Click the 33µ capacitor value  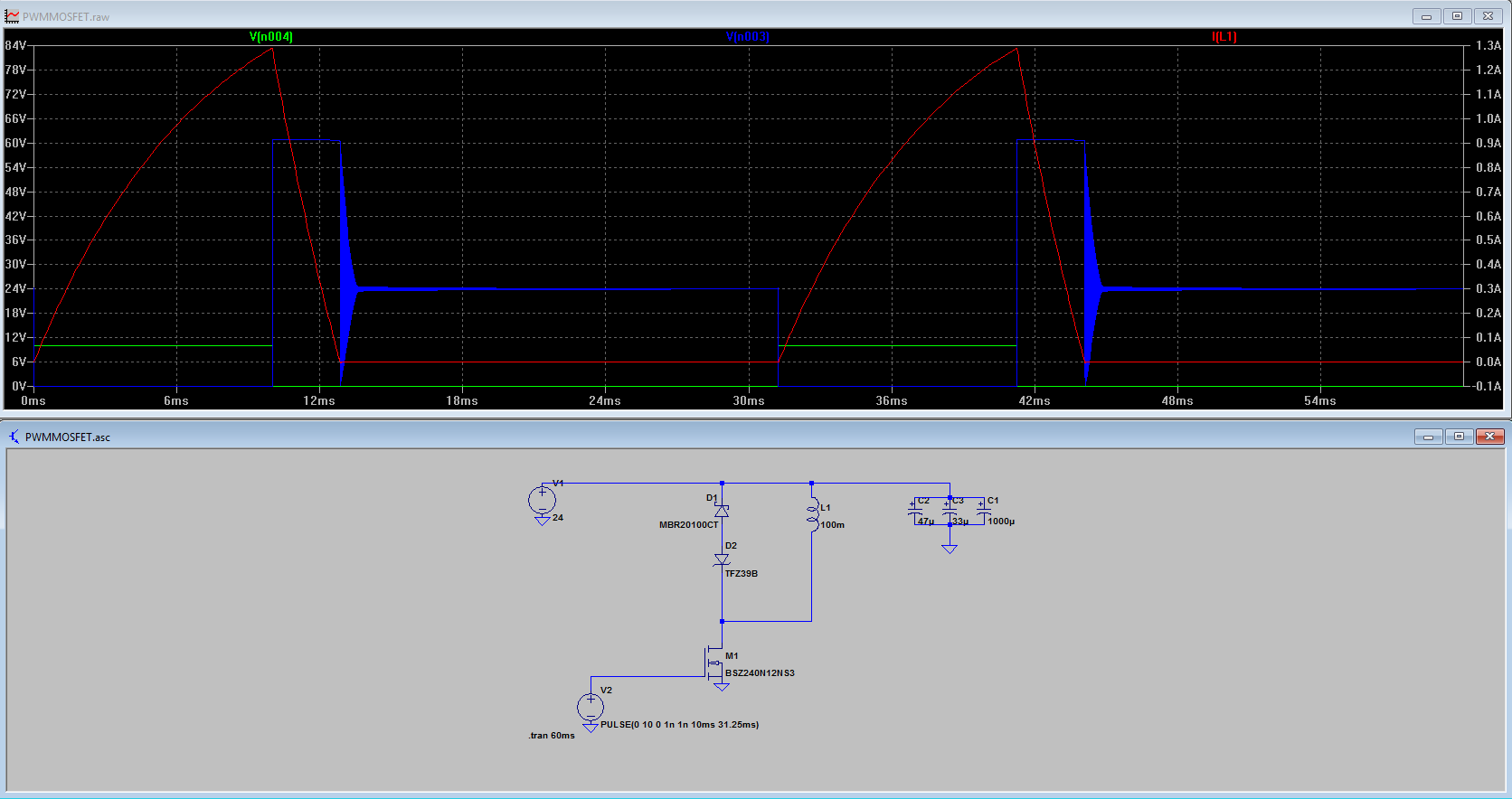960,522
